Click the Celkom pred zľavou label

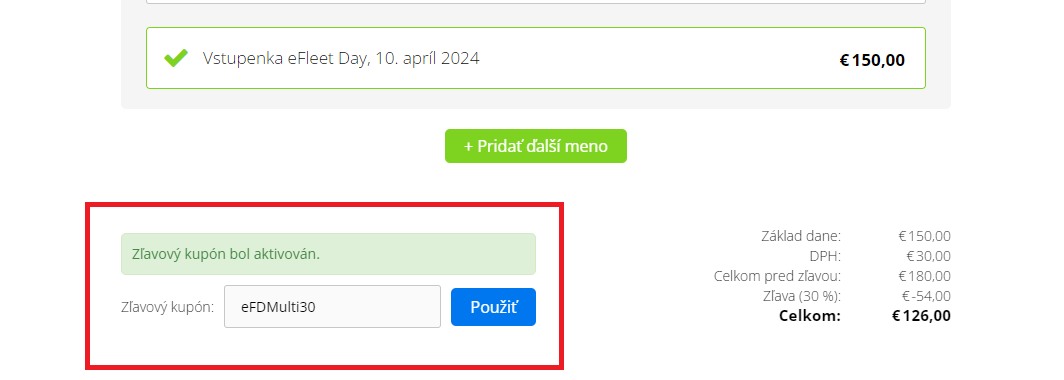(778, 276)
